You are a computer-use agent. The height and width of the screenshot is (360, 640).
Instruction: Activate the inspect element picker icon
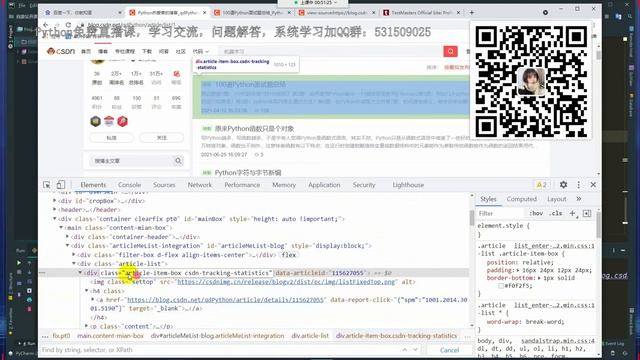point(47,185)
